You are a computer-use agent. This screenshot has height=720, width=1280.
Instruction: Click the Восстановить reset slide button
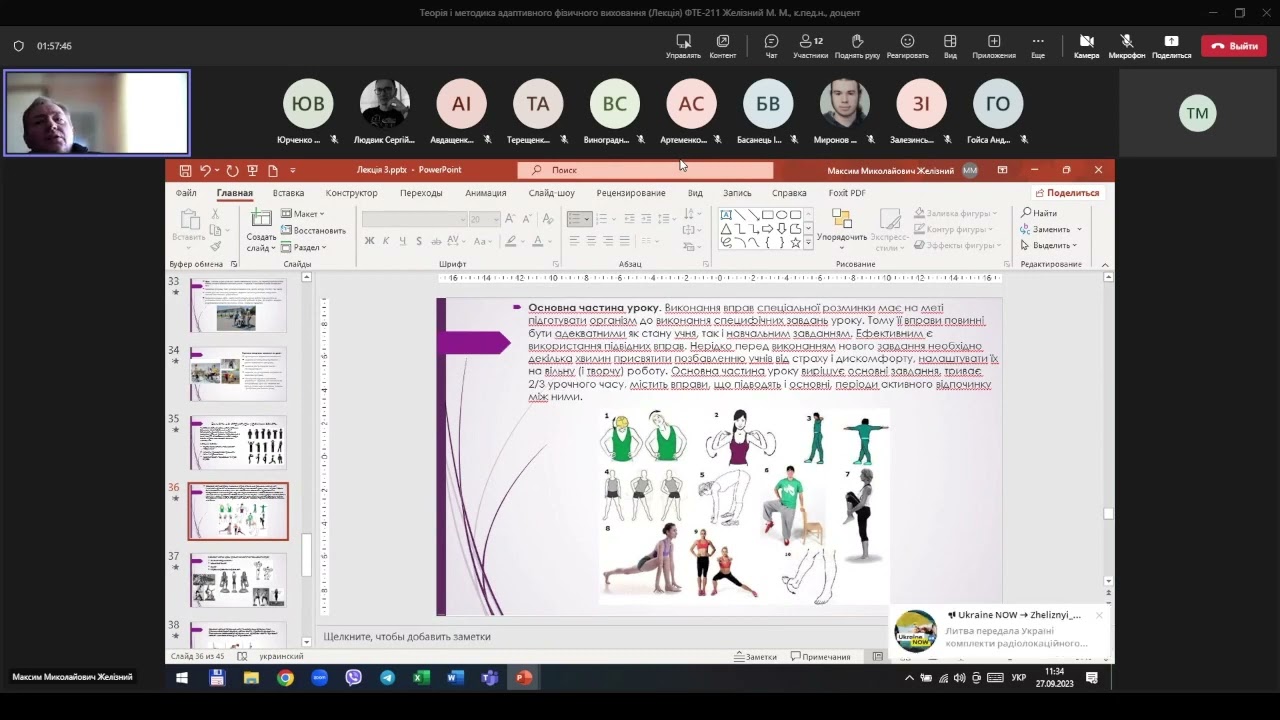(313, 230)
